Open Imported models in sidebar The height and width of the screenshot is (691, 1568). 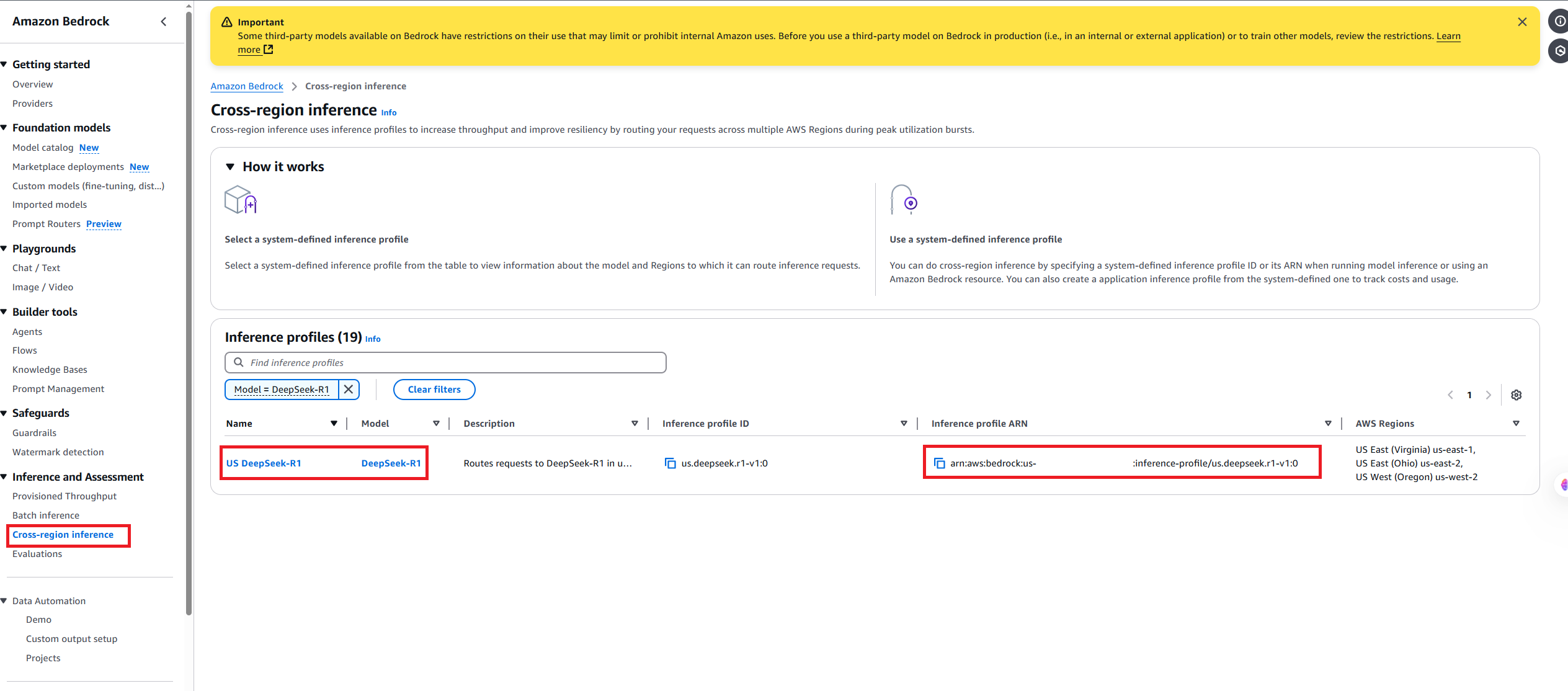(50, 205)
